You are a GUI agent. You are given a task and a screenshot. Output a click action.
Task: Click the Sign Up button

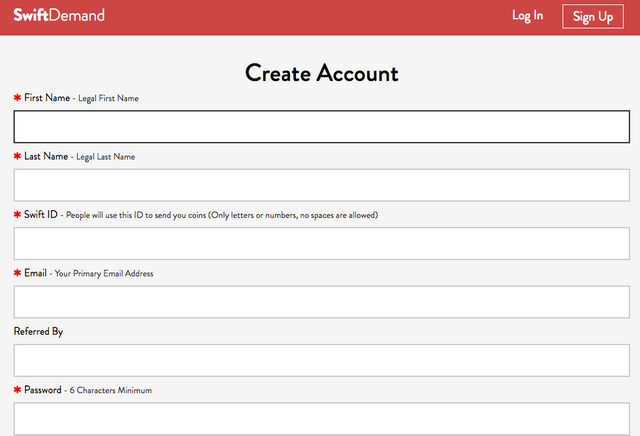[x=593, y=17]
